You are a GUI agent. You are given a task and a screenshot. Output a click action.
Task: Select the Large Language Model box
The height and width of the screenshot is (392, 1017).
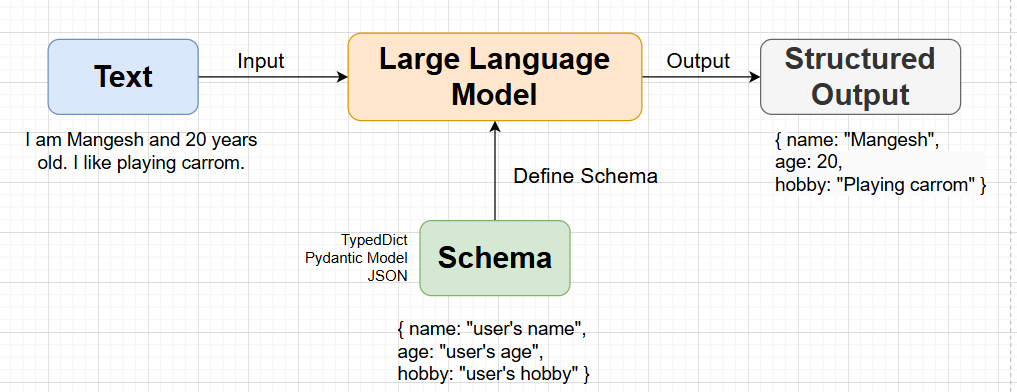[495, 77]
